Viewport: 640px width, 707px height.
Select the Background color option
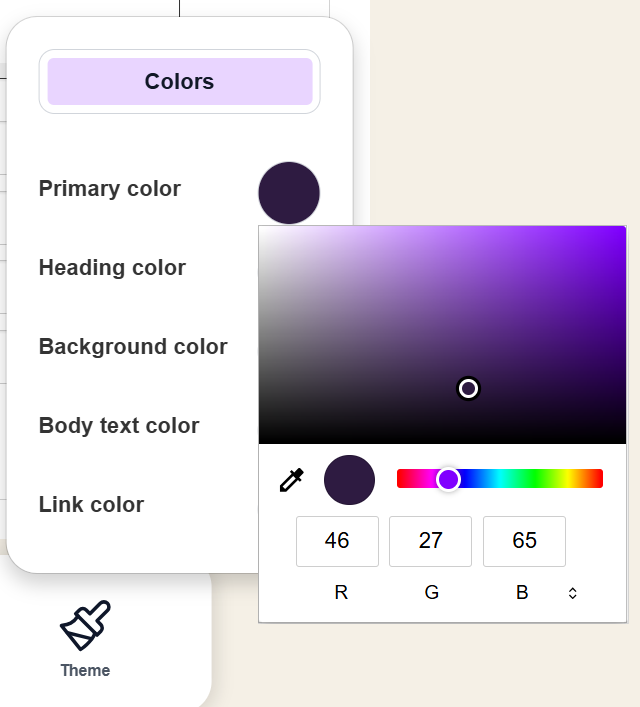click(x=133, y=347)
